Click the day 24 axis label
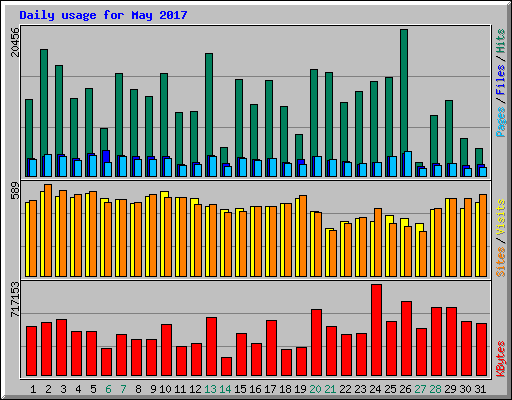This screenshot has width=512, height=400. tap(375, 389)
